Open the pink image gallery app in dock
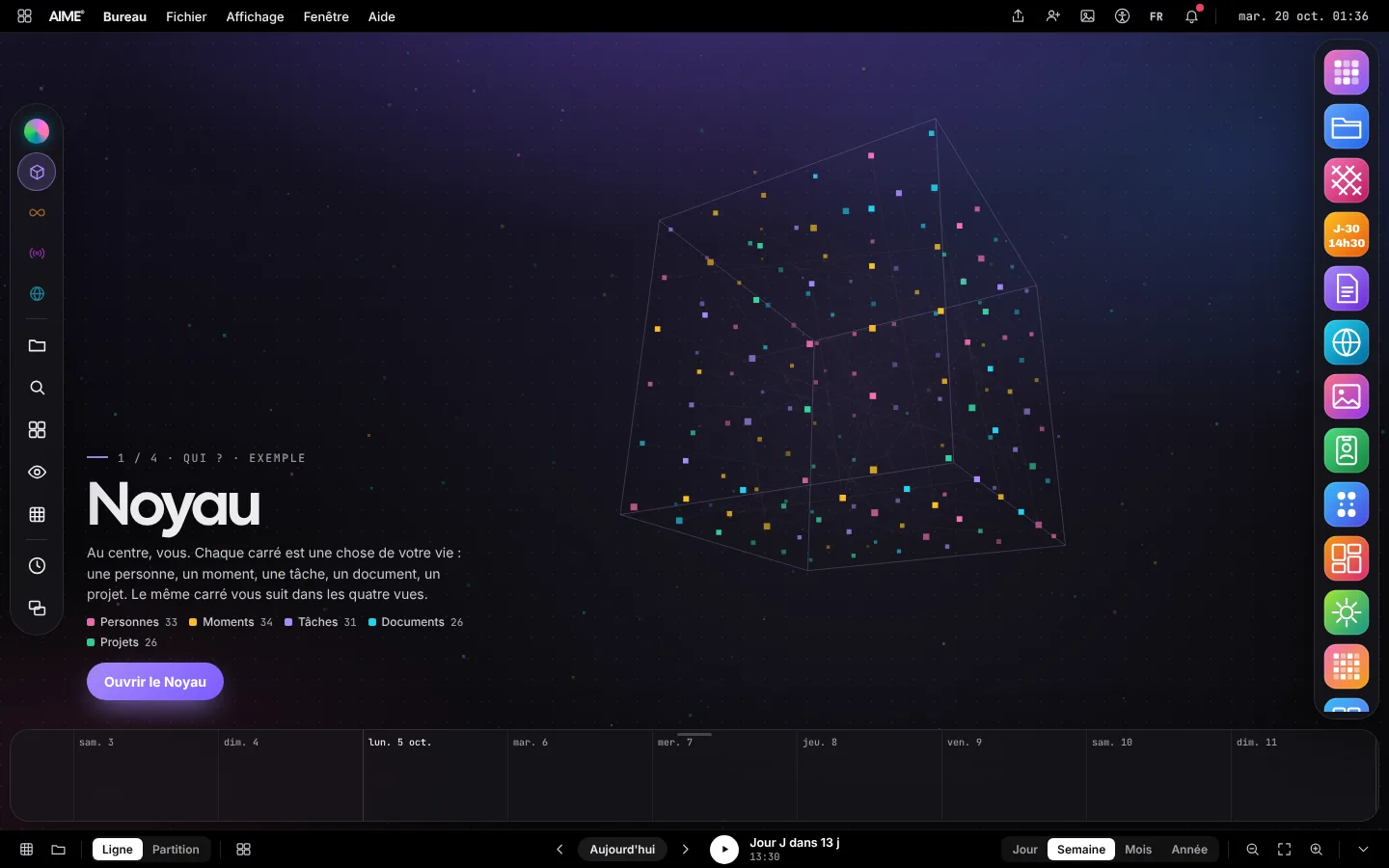Viewport: 1389px width, 868px height. [1347, 397]
